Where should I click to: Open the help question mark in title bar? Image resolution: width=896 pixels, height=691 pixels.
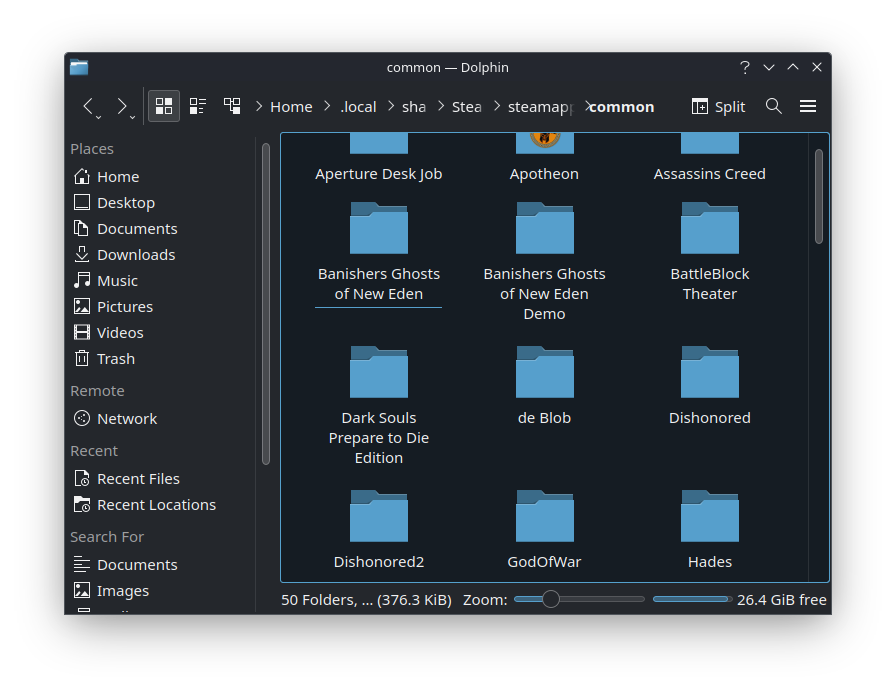[745, 67]
